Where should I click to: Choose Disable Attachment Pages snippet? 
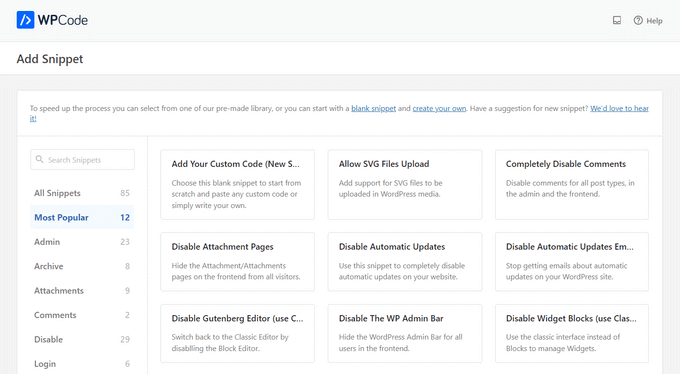pyautogui.click(x=238, y=262)
